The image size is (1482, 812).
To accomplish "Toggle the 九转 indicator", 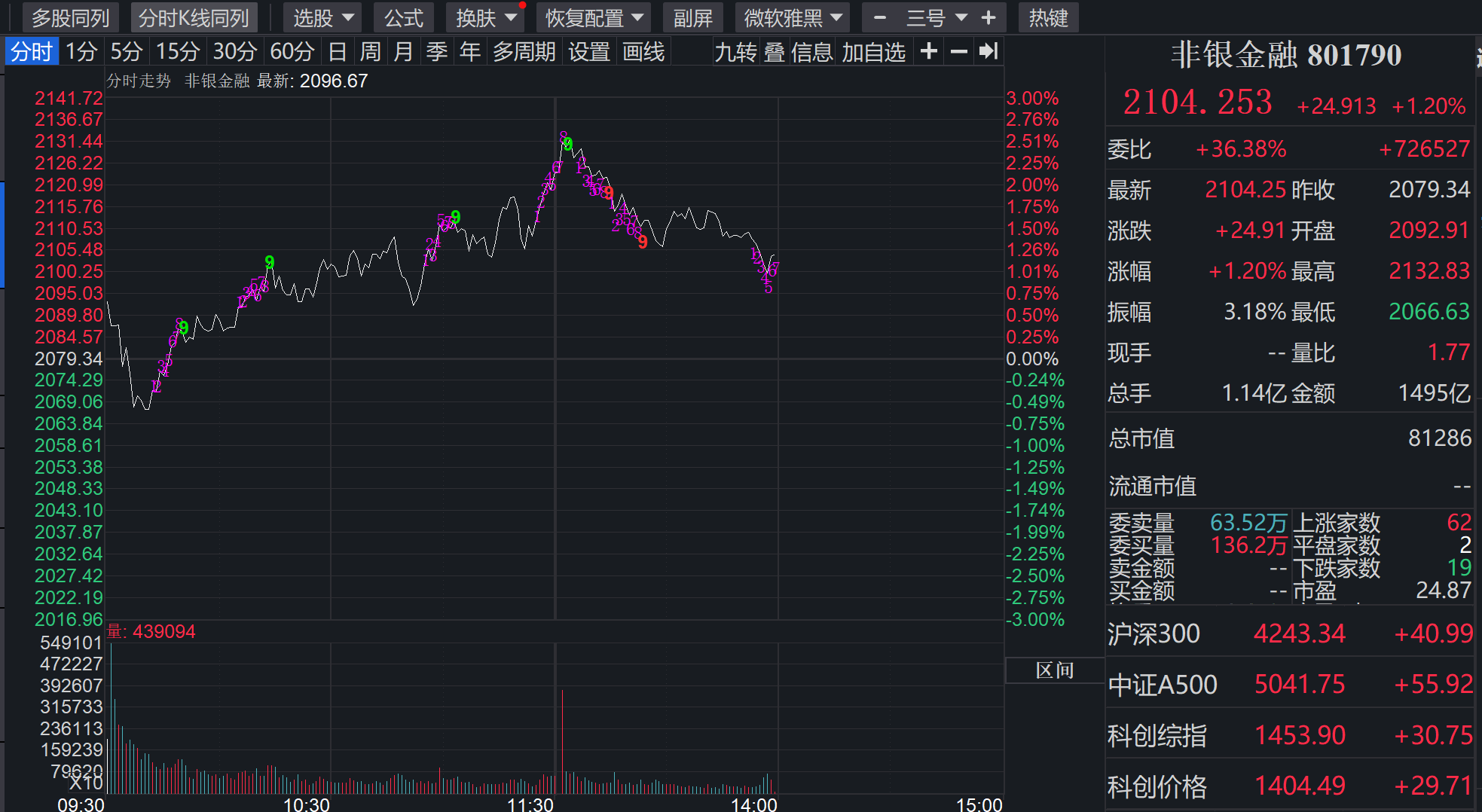I will tap(735, 51).
